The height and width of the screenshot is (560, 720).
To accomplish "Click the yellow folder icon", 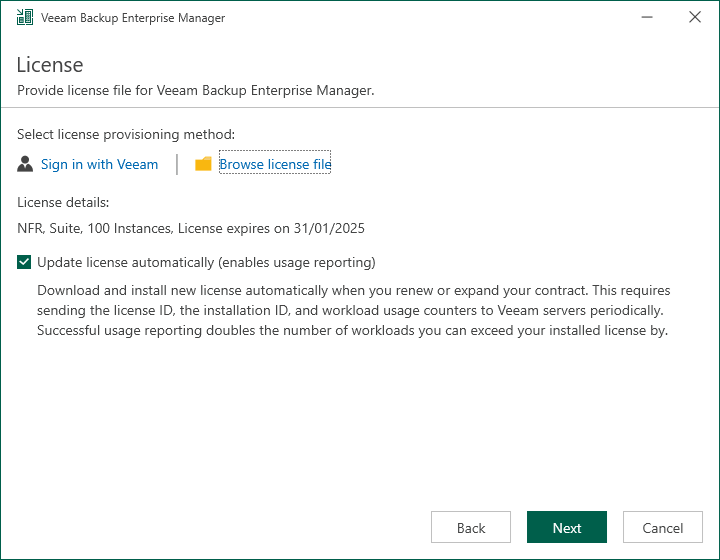I will click(203, 164).
